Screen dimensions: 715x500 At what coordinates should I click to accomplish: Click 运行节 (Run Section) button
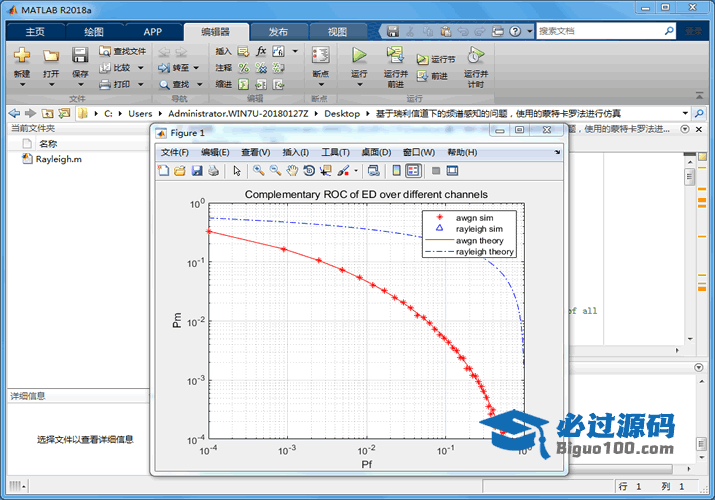click(x=436, y=59)
